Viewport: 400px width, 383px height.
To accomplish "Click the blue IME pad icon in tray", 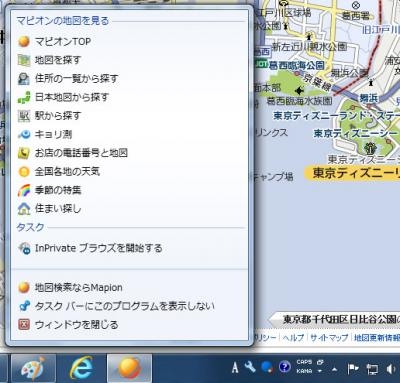I will point(267,367).
